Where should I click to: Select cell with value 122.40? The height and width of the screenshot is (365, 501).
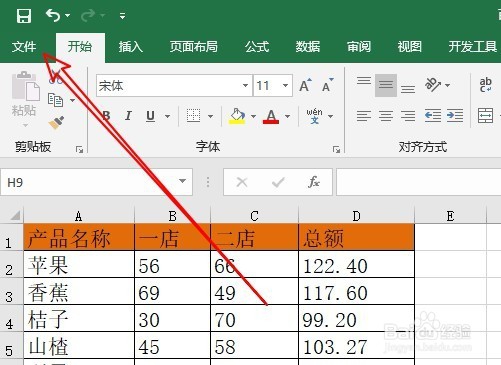[357, 265]
